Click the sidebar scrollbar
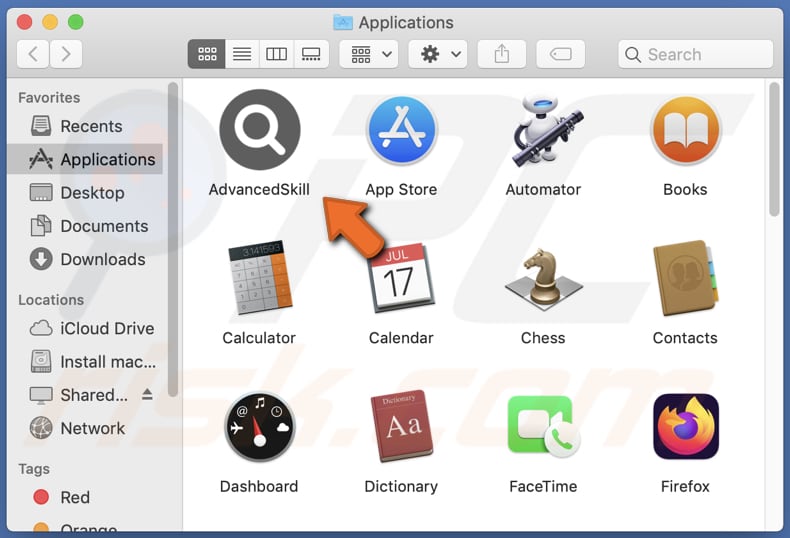790x538 pixels. click(173, 240)
